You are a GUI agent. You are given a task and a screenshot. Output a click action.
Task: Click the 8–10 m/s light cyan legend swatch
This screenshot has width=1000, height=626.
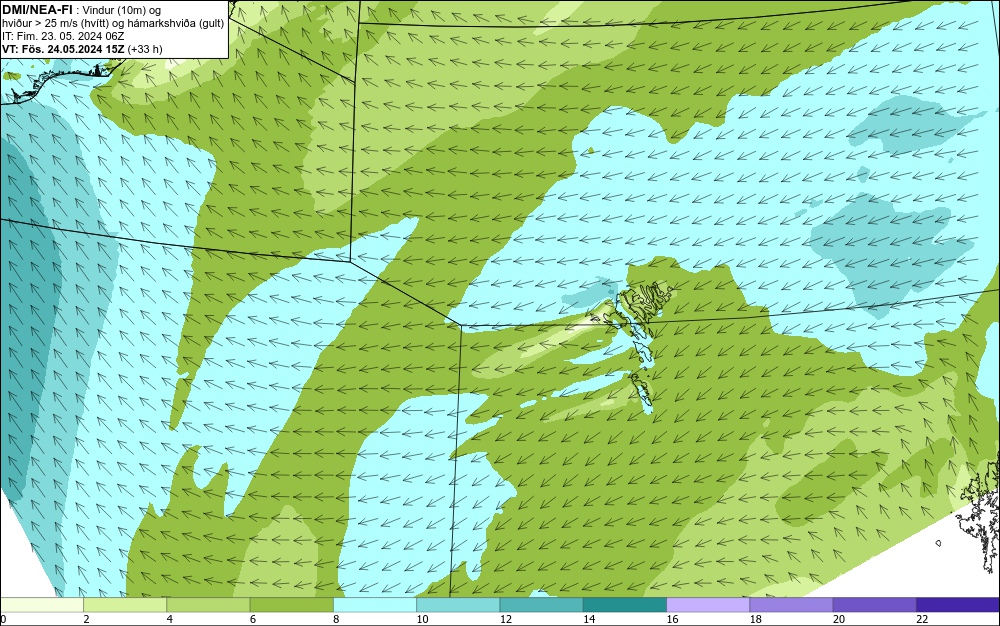(375, 604)
